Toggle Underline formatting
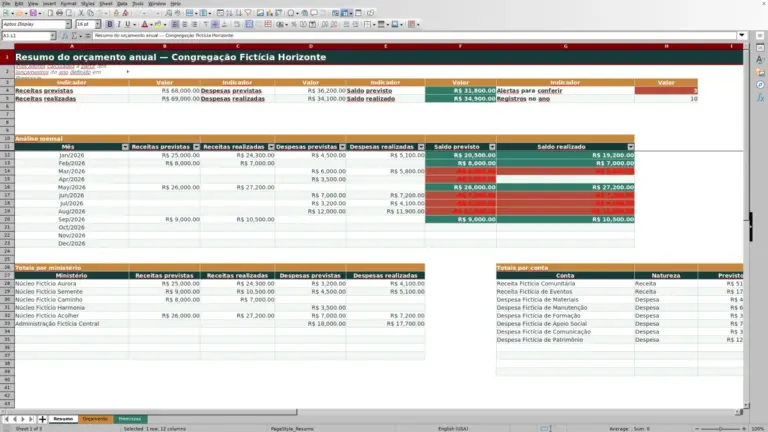The image size is (768, 432). click(x=128, y=24)
